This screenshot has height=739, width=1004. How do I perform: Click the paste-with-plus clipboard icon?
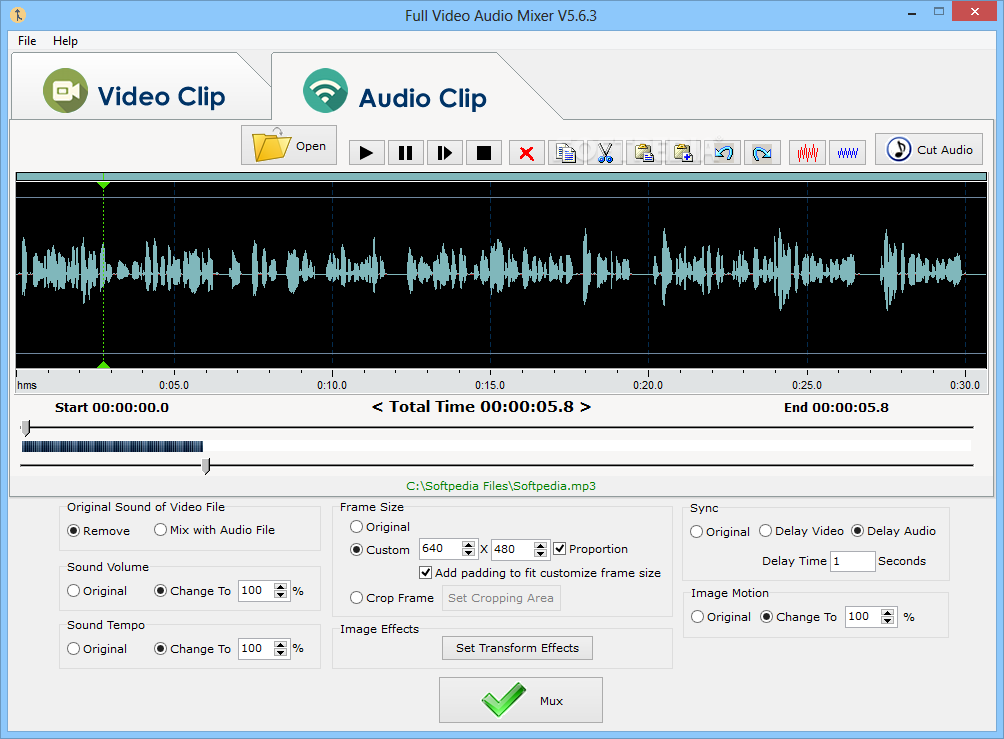click(x=683, y=153)
